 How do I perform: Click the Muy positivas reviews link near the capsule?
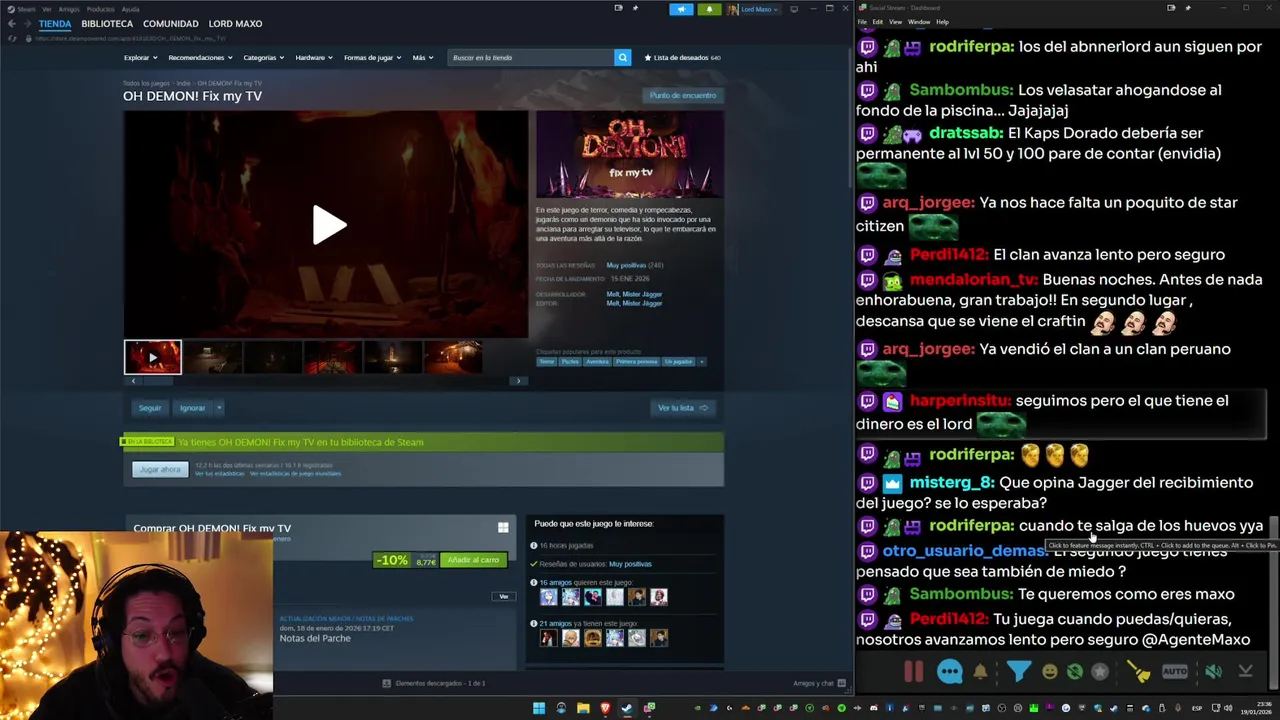626,265
